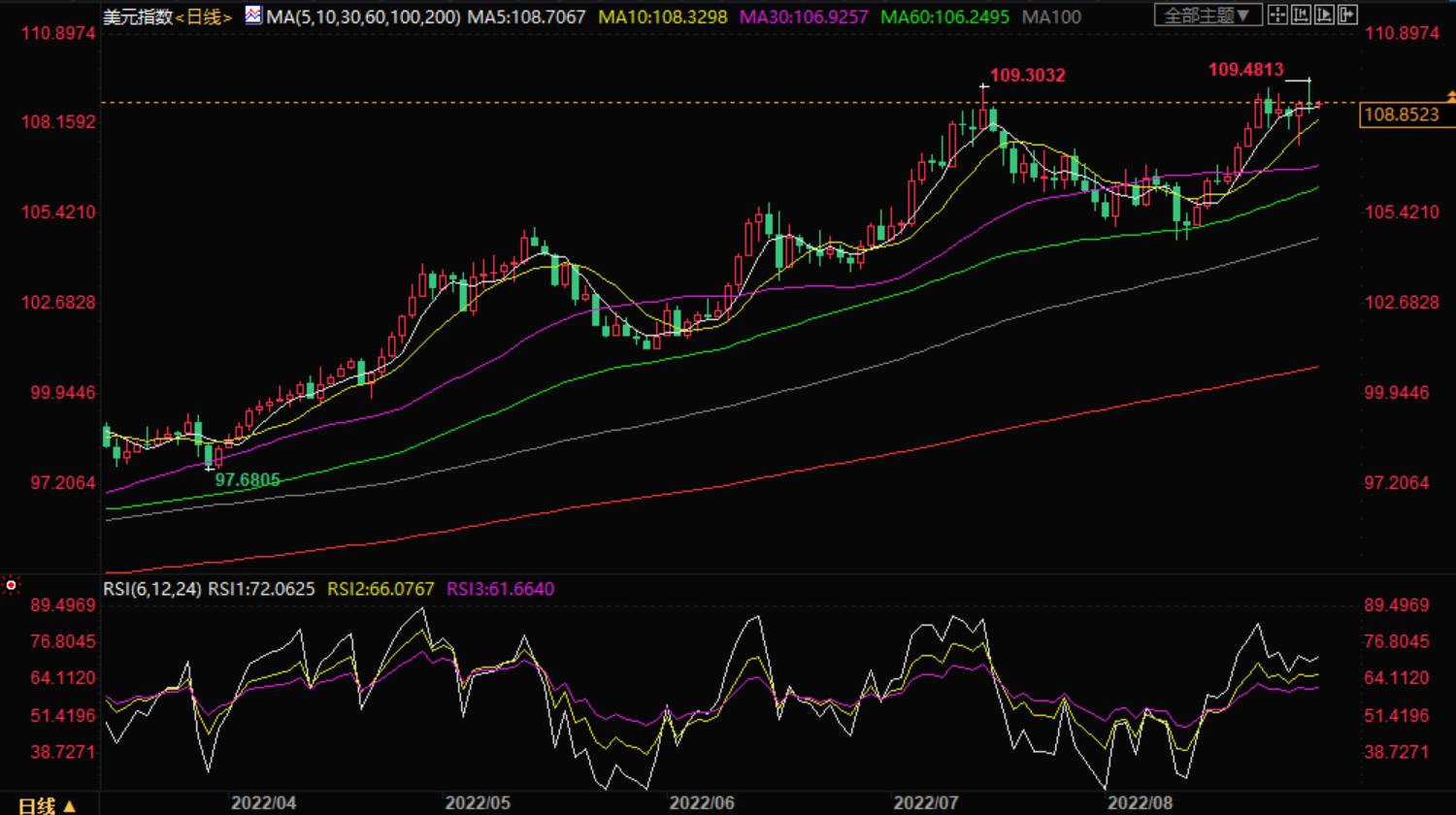Click the jump-to-latest arrow icon

[x=1347, y=15]
